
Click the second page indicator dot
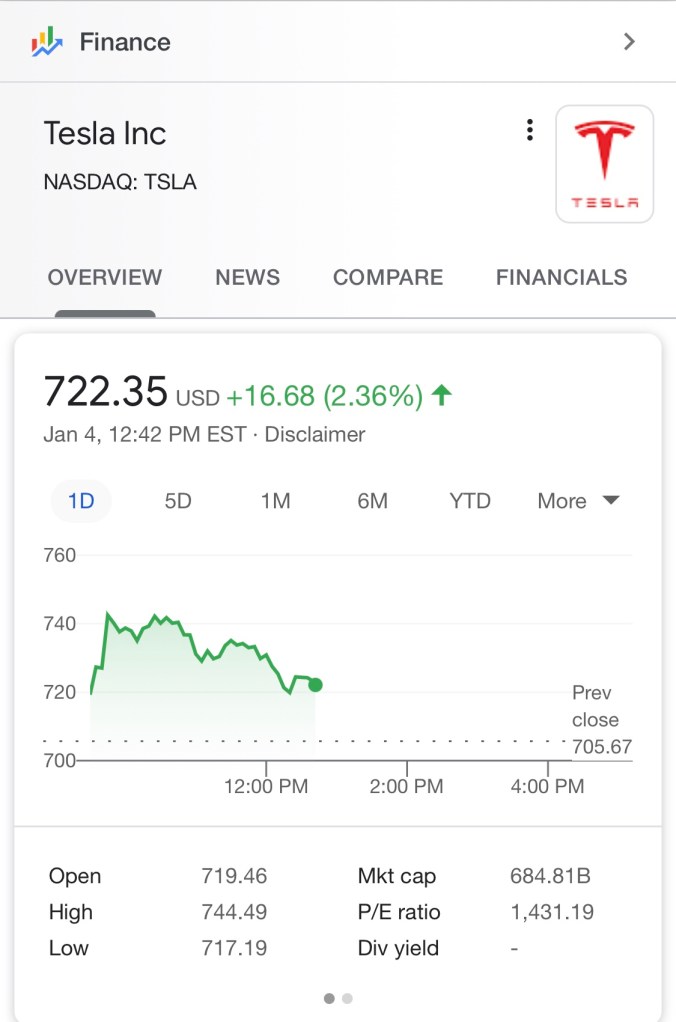tap(347, 998)
